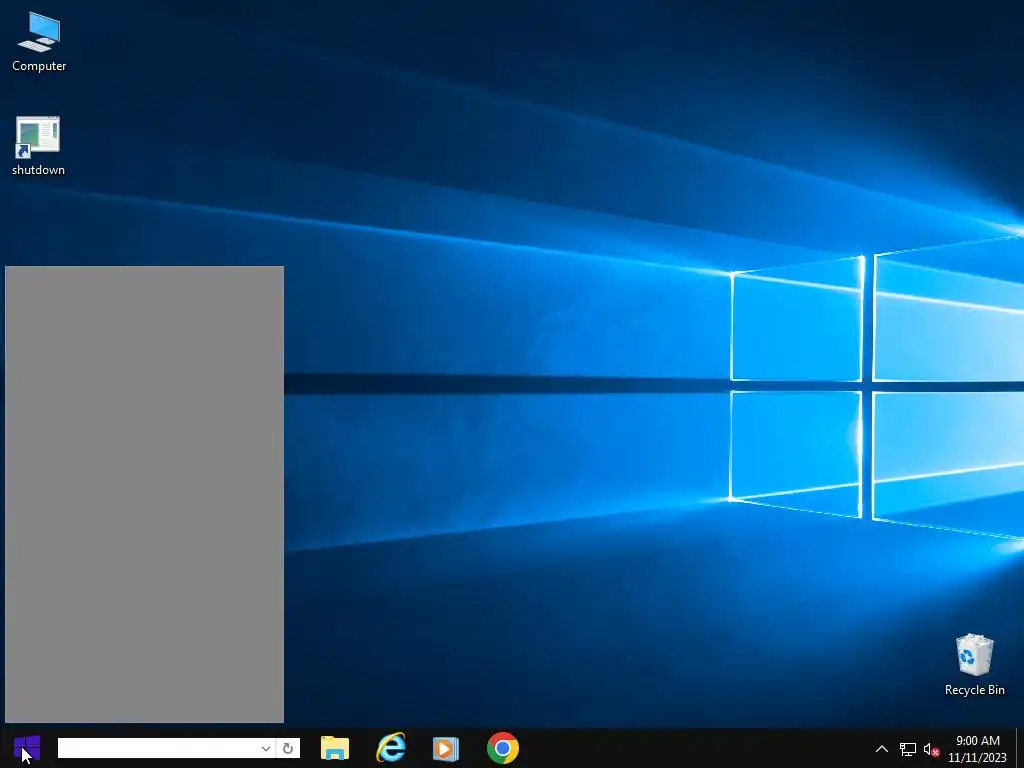
Task: Launch File Explorer from taskbar
Action: pyautogui.click(x=335, y=748)
